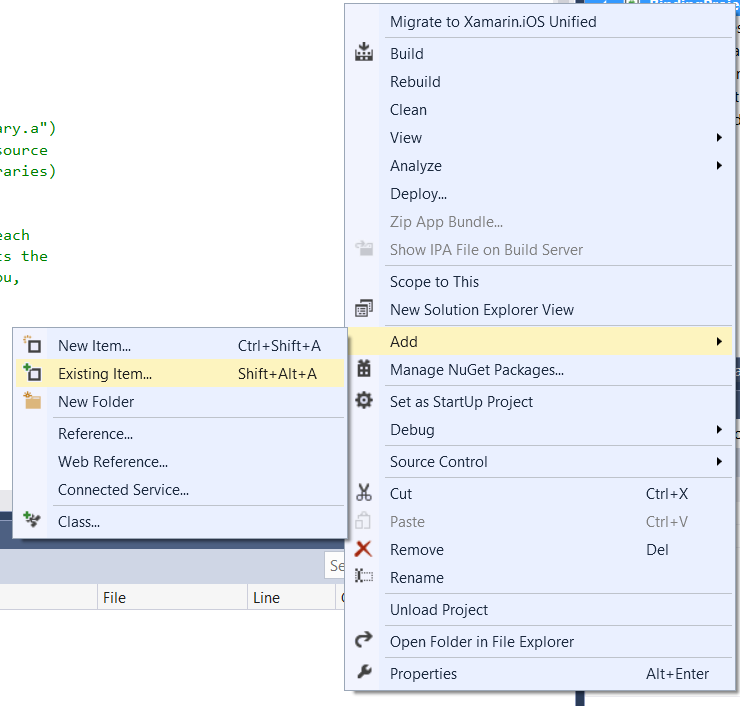
Task: Choose Reference... in Add submenu
Action: click(180, 434)
